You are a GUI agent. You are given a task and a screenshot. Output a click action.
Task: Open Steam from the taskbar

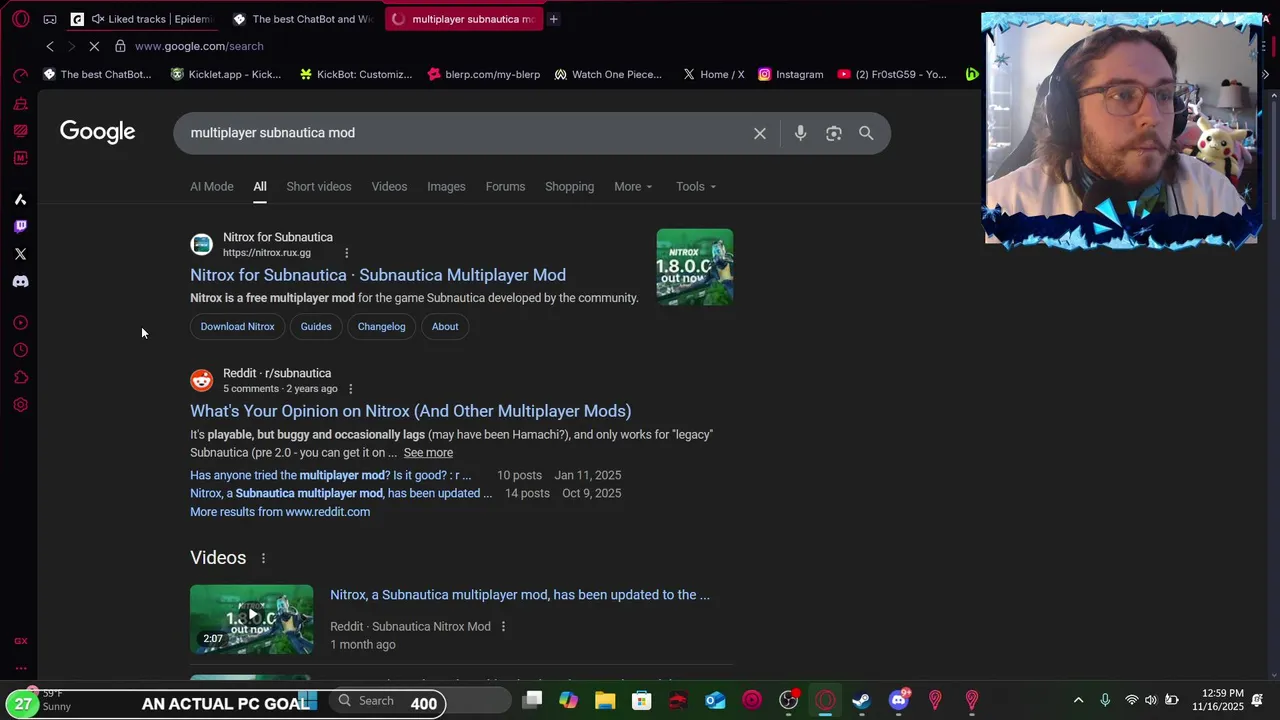861,701
